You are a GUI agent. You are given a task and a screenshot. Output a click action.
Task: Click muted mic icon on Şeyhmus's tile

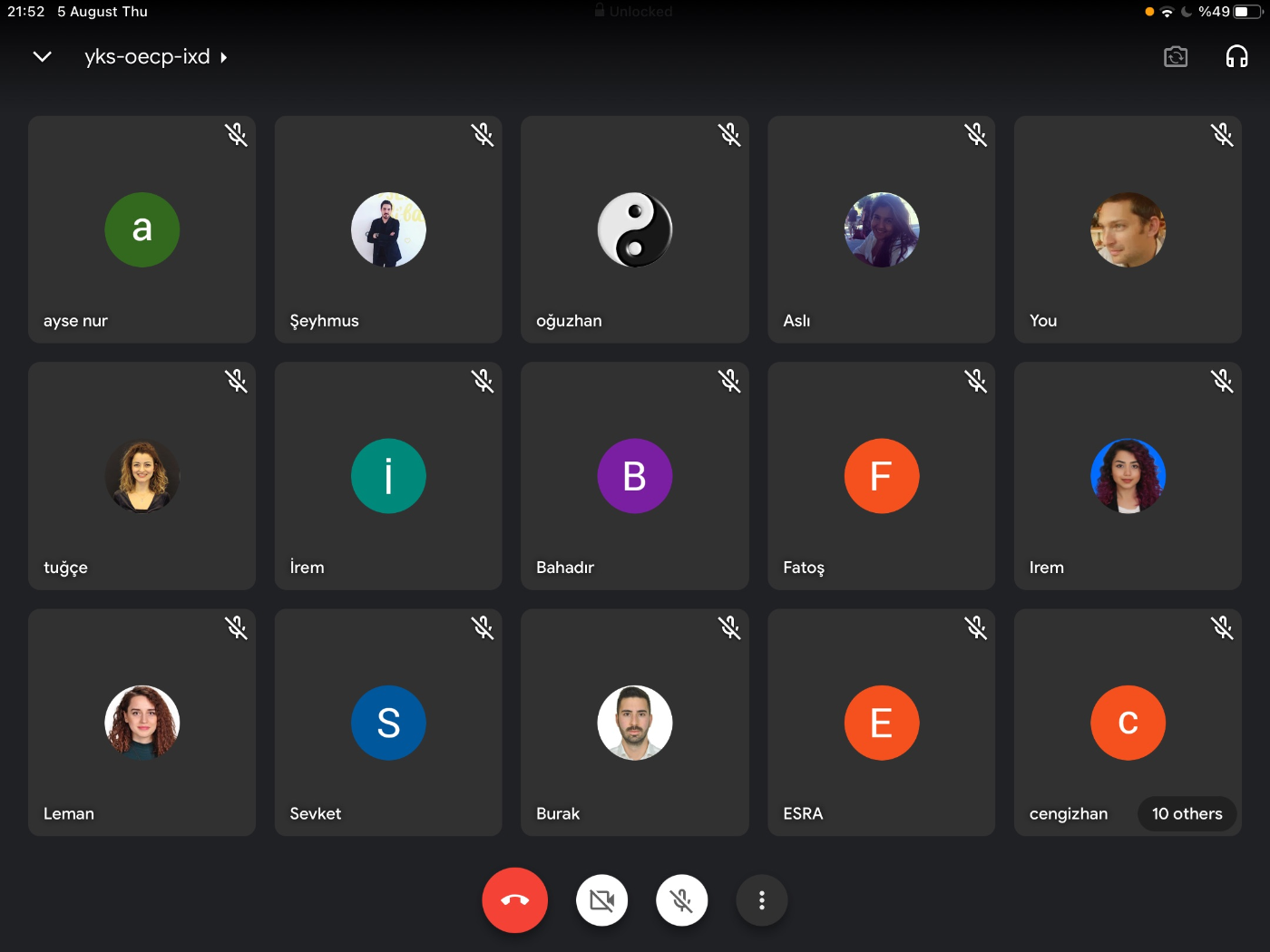pos(483,135)
